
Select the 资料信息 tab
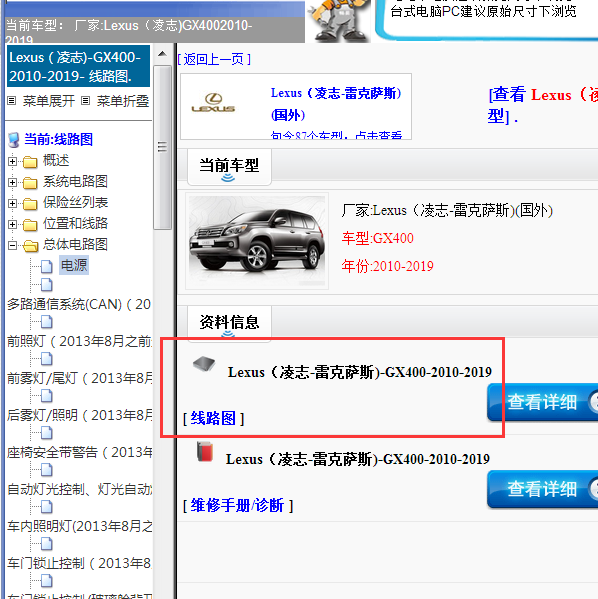pyautogui.click(x=229, y=323)
